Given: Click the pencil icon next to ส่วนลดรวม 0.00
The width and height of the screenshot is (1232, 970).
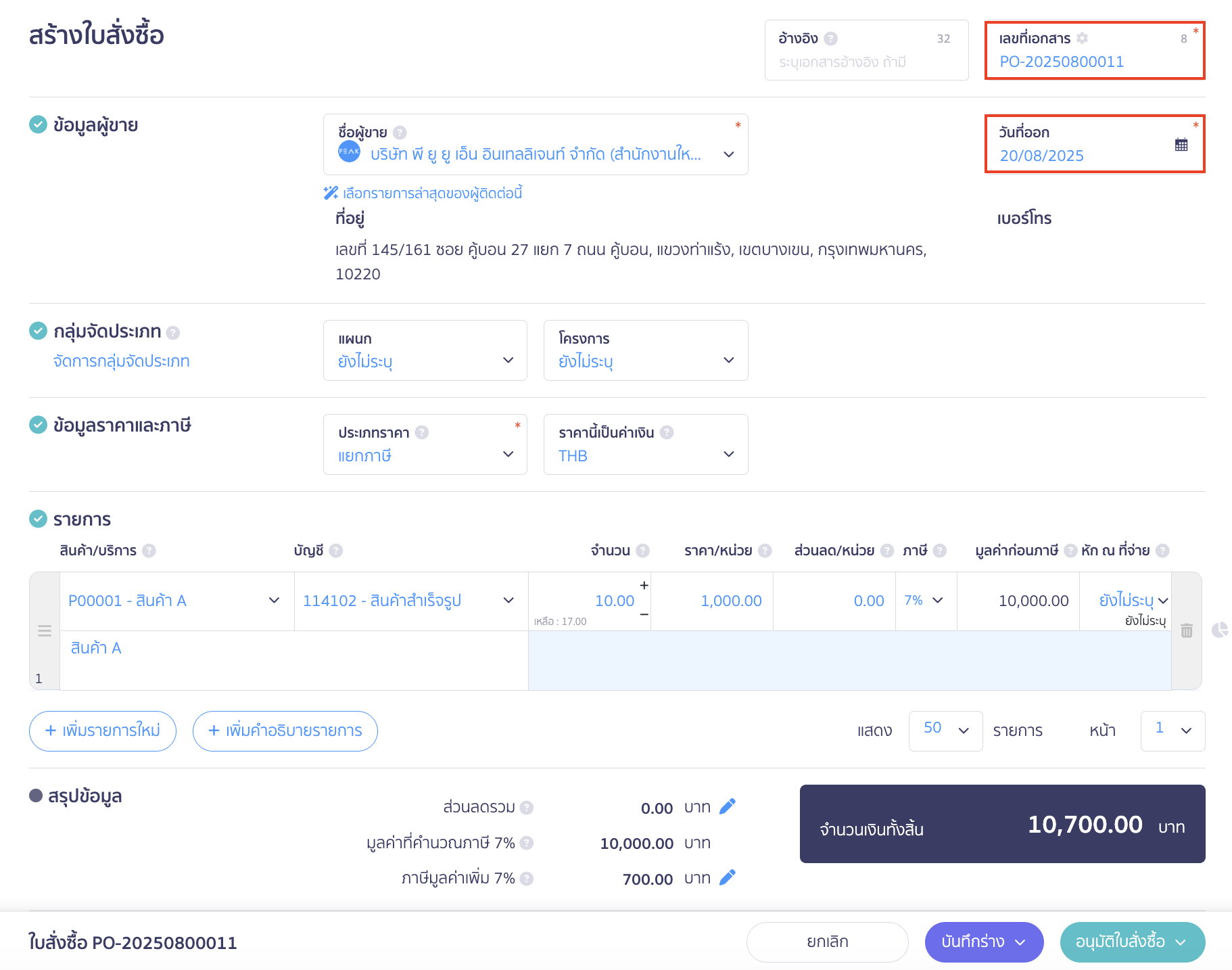Looking at the screenshot, I should click(x=728, y=806).
